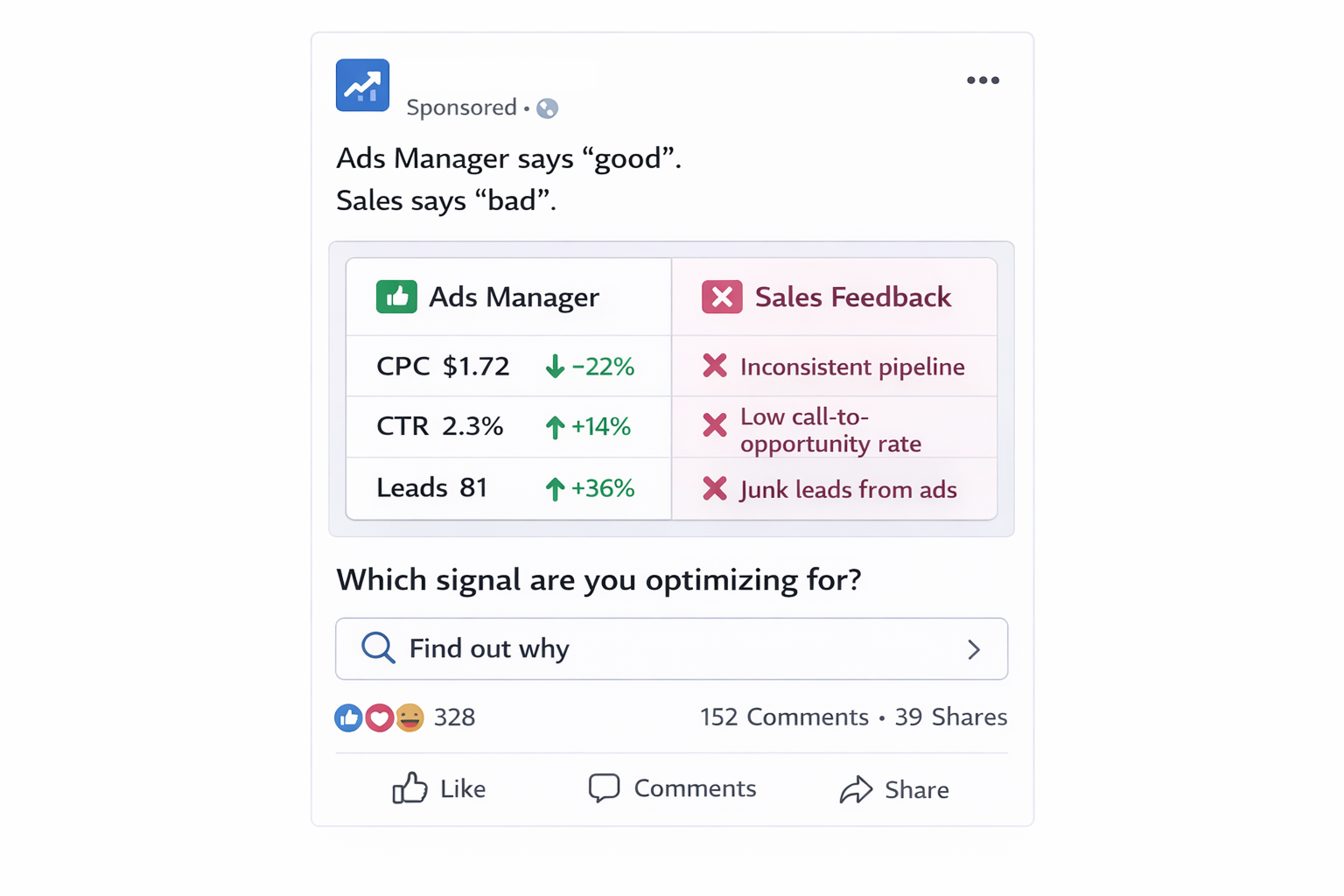
Task: Click the thumbs-up reaction icon below the post
Action: pyautogui.click(x=348, y=717)
